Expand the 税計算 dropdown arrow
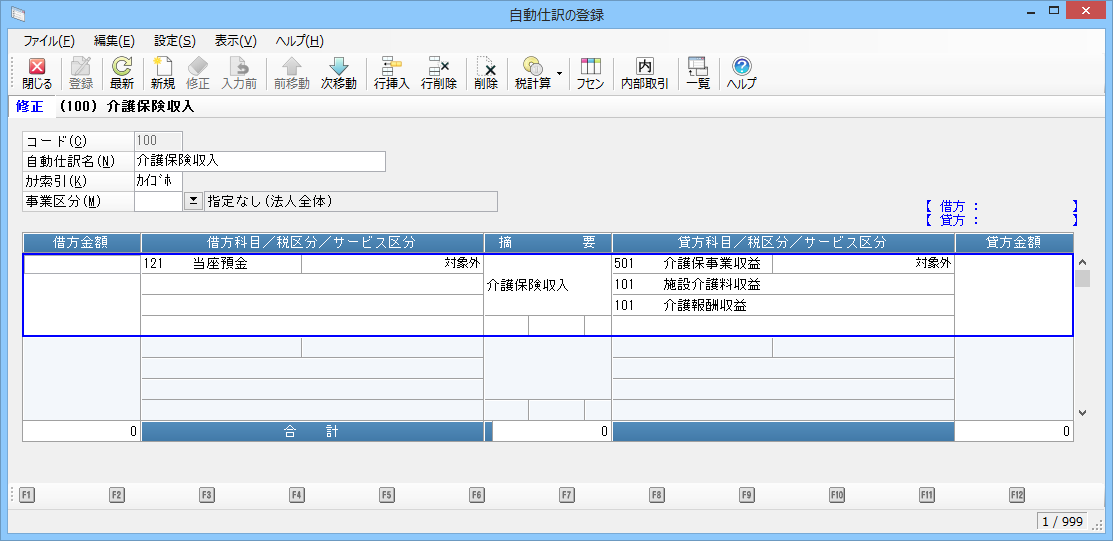The width and height of the screenshot is (1113, 541). [x=559, y=74]
